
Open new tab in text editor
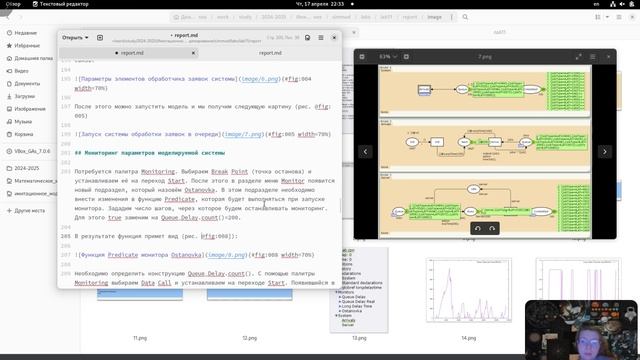[x=100, y=38]
